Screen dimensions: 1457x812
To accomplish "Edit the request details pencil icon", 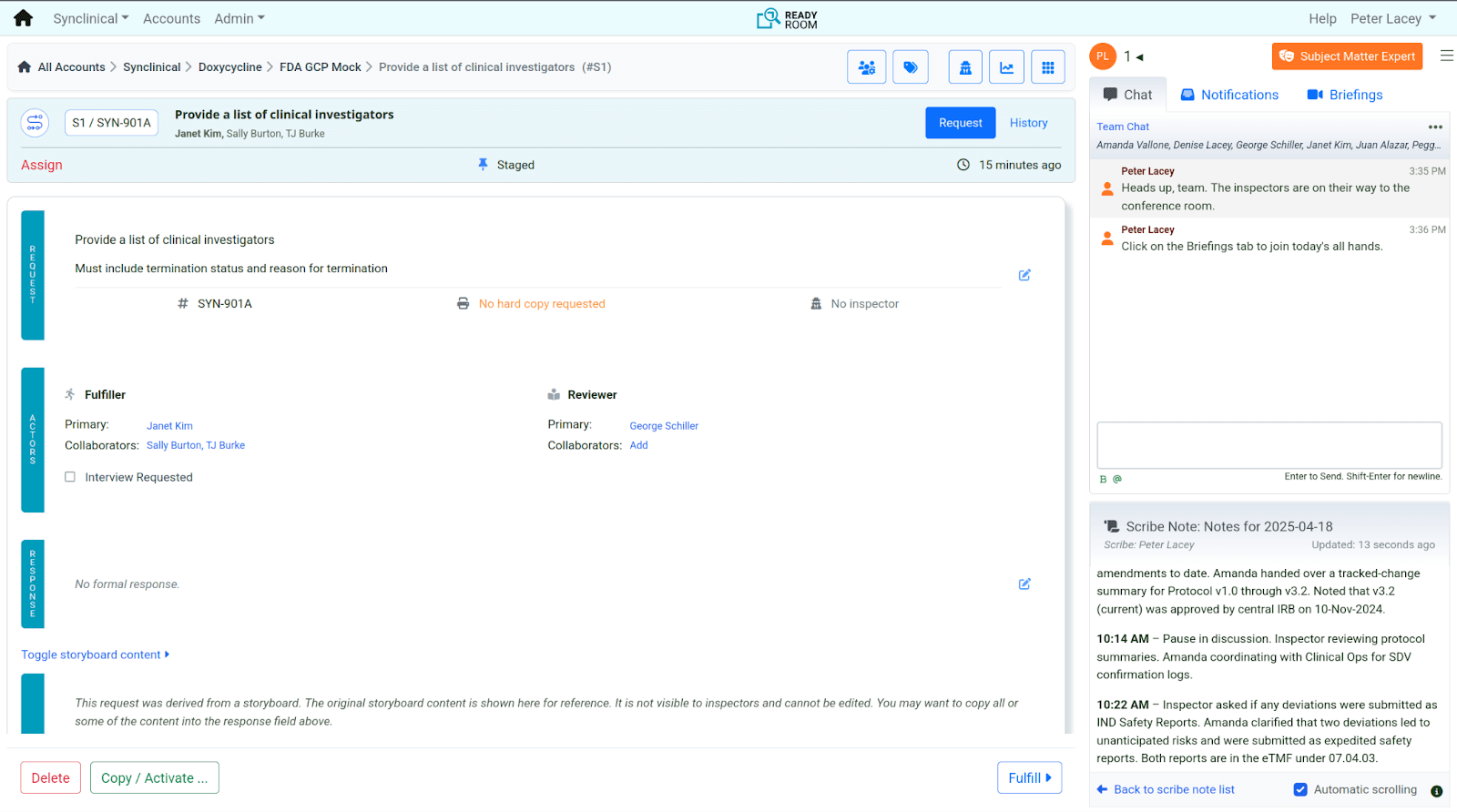I will coord(1024,275).
